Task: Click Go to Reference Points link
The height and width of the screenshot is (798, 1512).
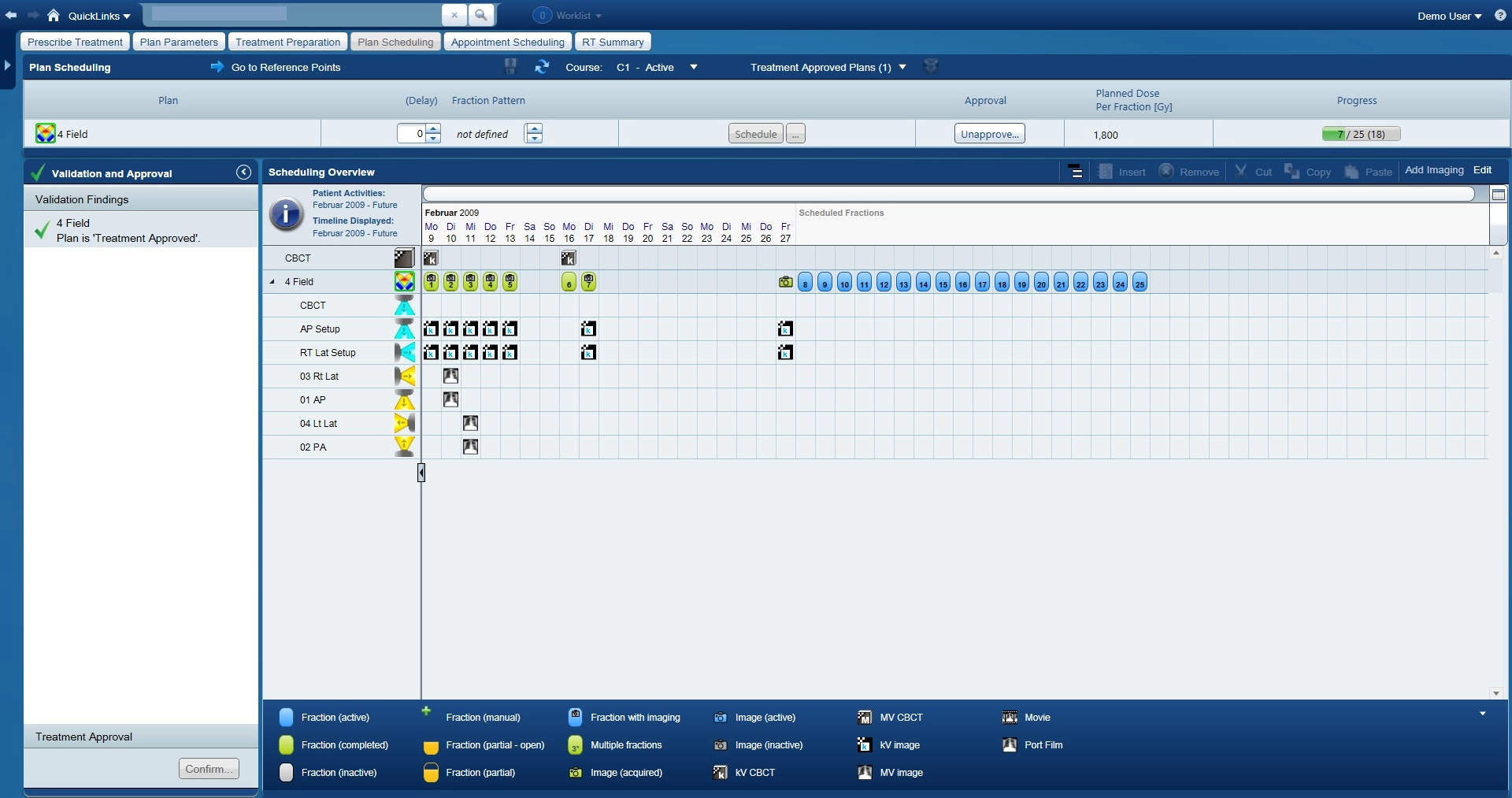Action: click(x=285, y=67)
